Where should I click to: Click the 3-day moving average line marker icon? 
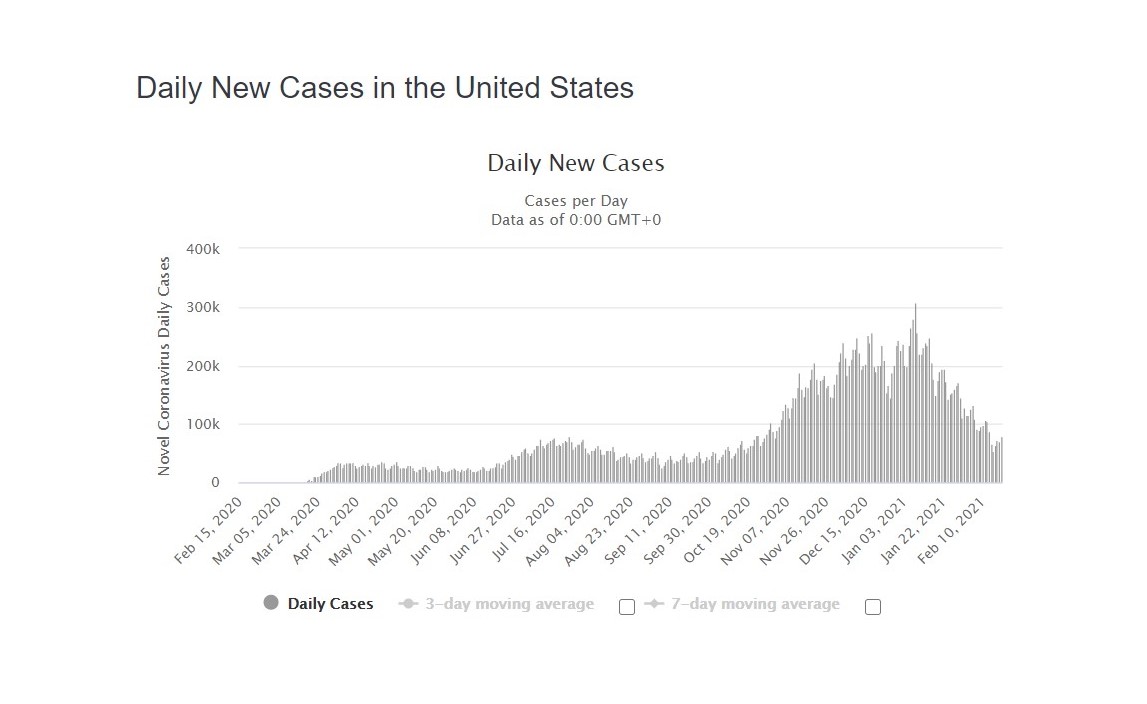click(x=408, y=604)
